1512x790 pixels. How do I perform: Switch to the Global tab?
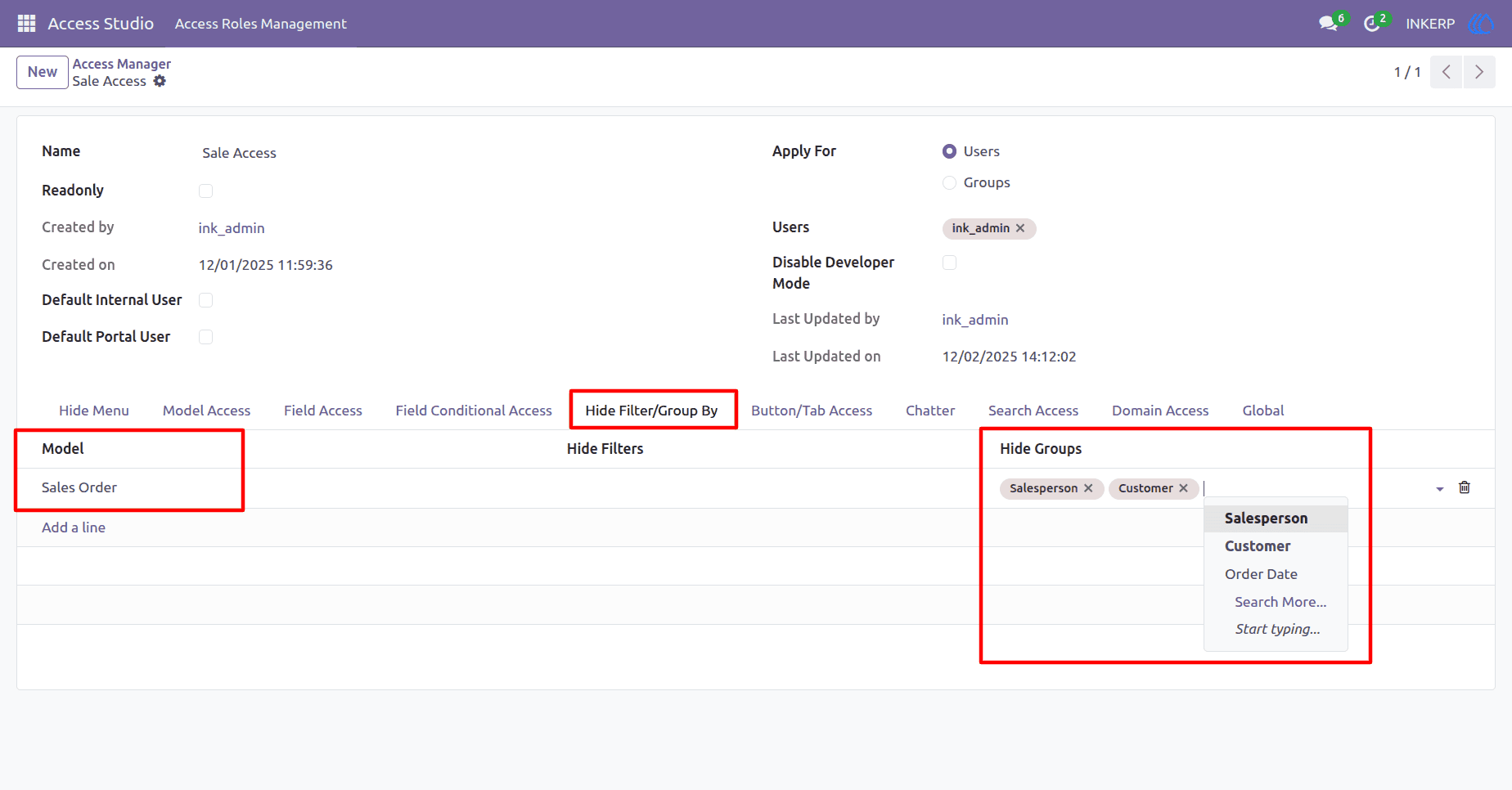pos(1263,411)
